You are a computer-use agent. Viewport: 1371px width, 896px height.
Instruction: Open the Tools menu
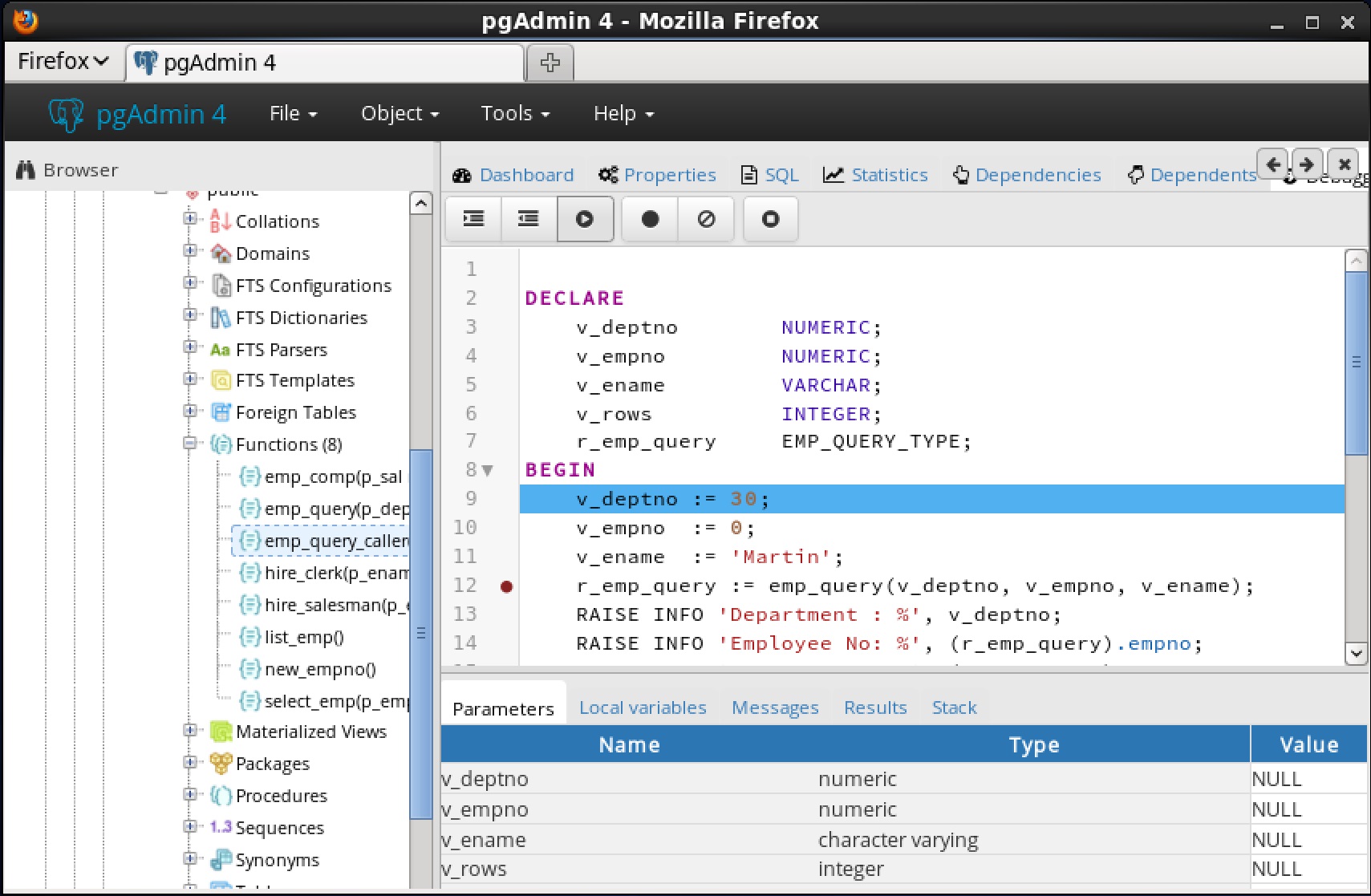tap(514, 113)
